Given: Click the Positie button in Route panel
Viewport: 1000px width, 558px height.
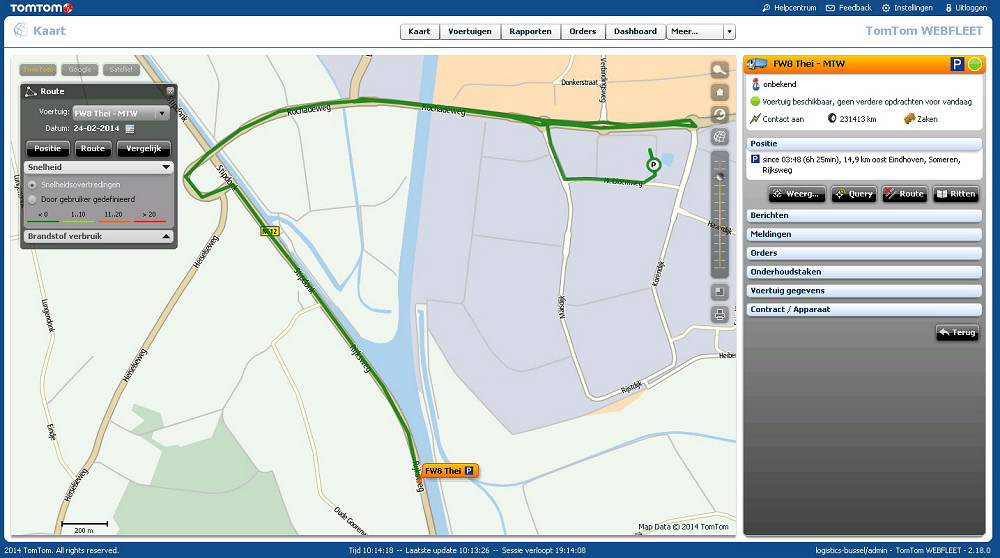Looking at the screenshot, I should [x=47, y=149].
